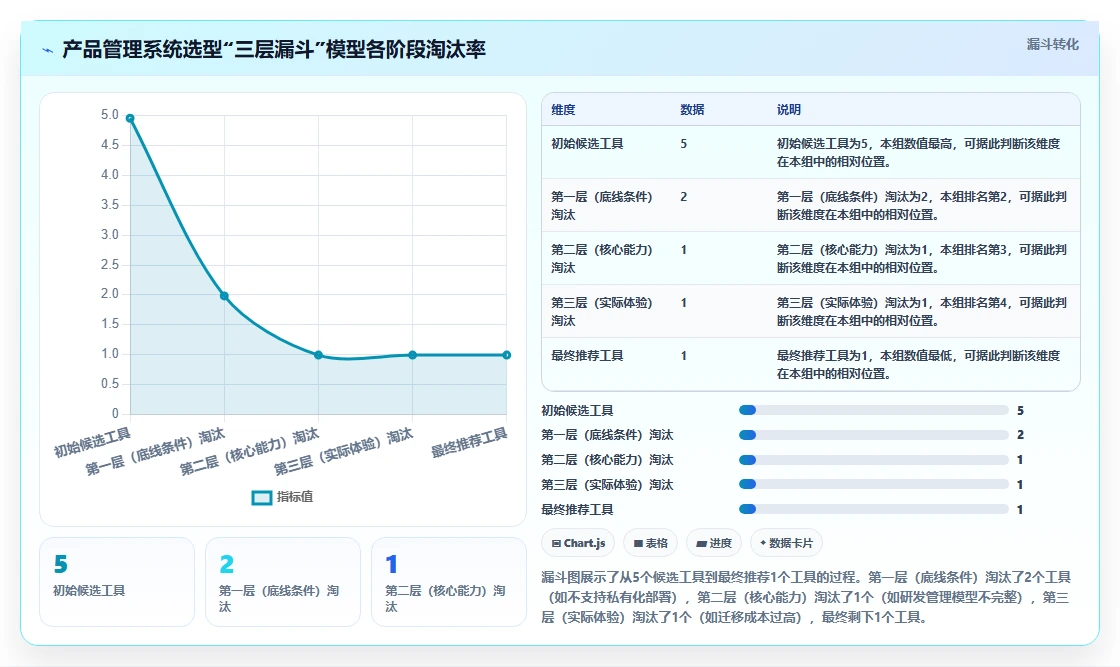This screenshot has width=1120, height=667.
Task: Click the chart data point at 5.0
Action: pyautogui.click(x=130, y=119)
